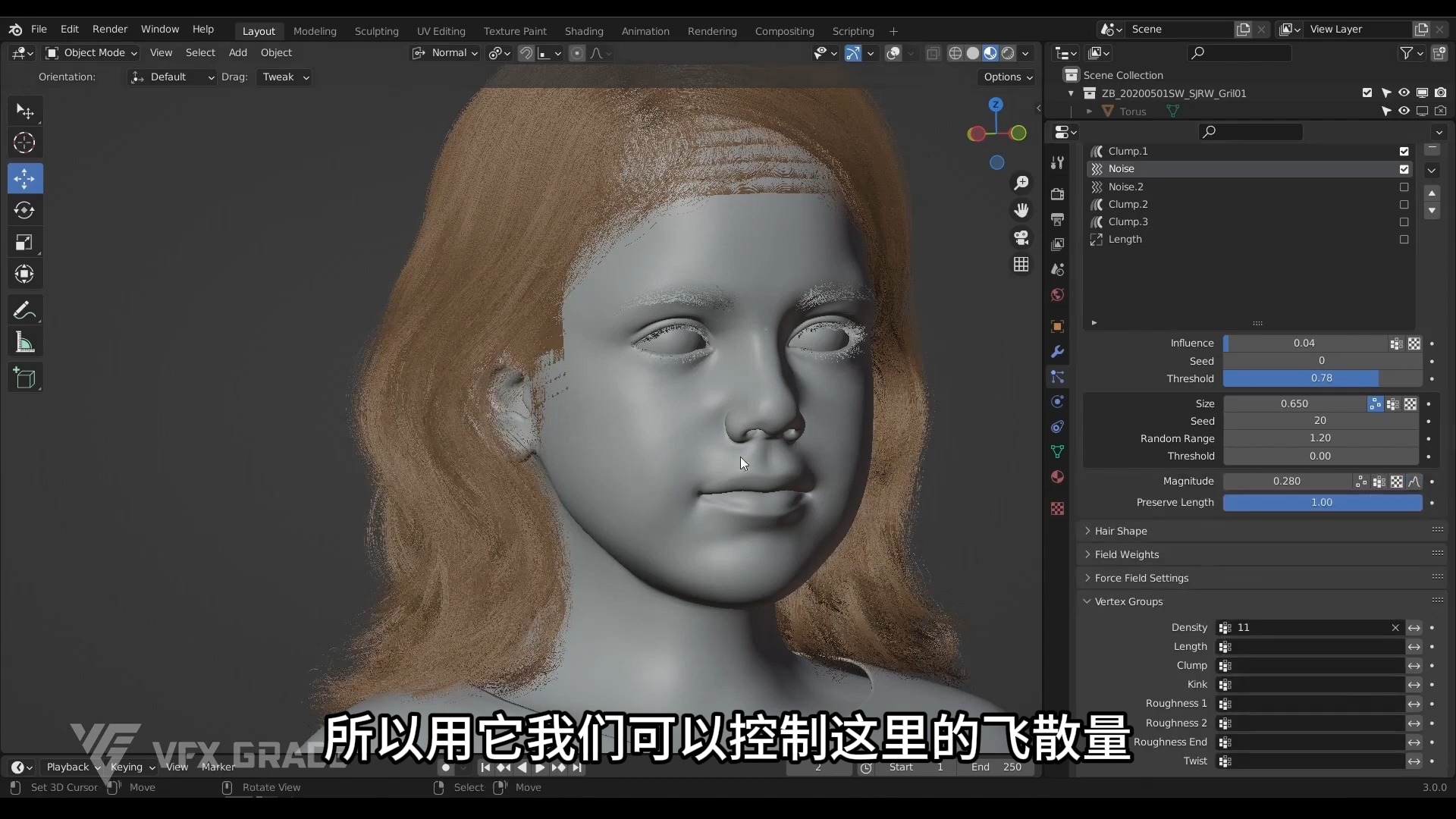This screenshot has height=819, width=1456.
Task: Choose the Add Cube tool
Action: 24,378
